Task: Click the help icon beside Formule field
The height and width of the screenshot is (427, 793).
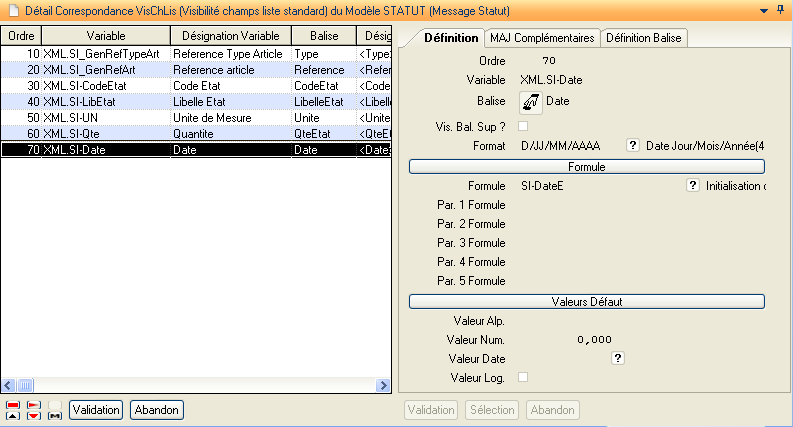Action: tap(692, 186)
